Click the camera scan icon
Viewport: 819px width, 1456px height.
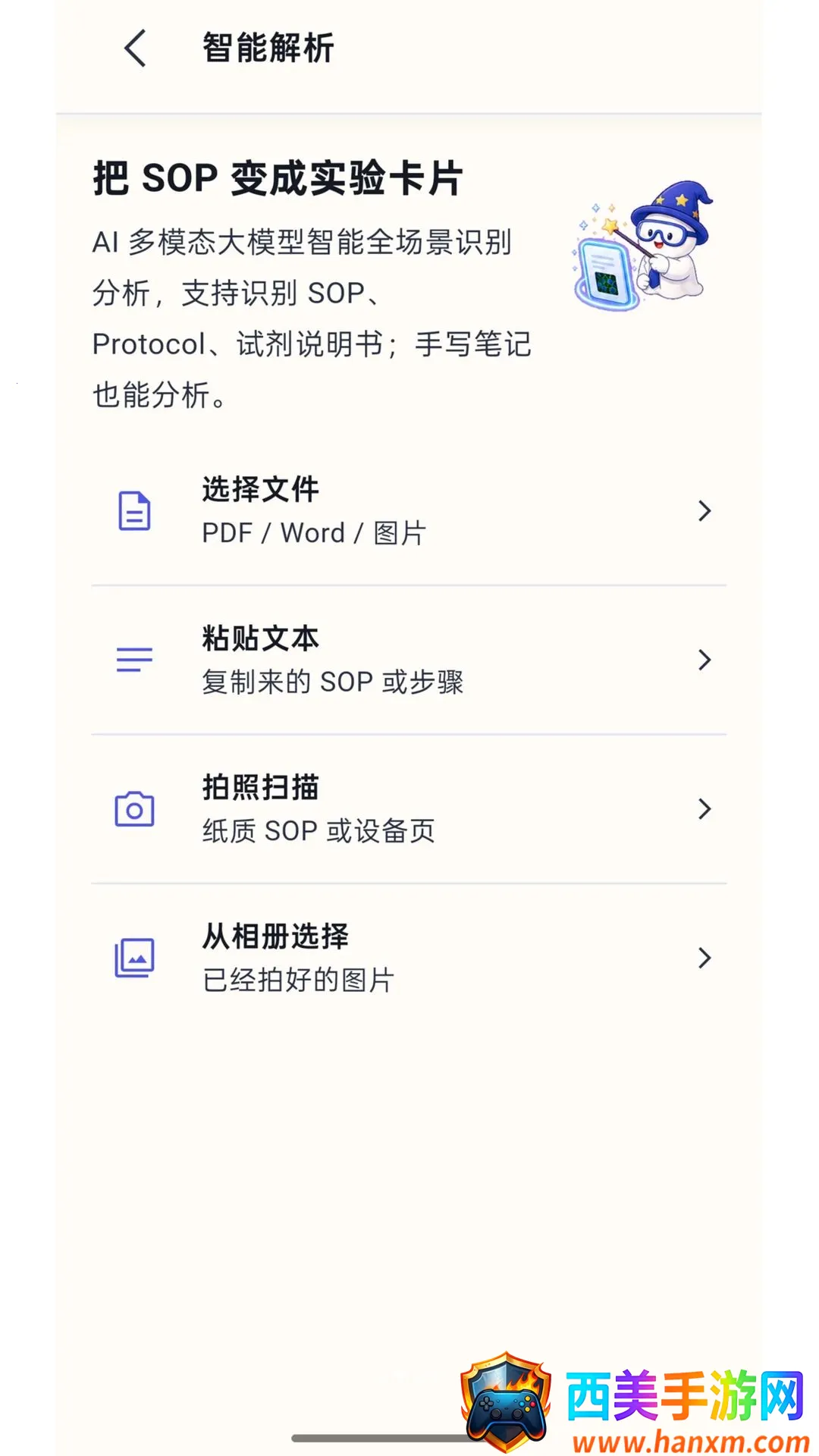click(134, 808)
